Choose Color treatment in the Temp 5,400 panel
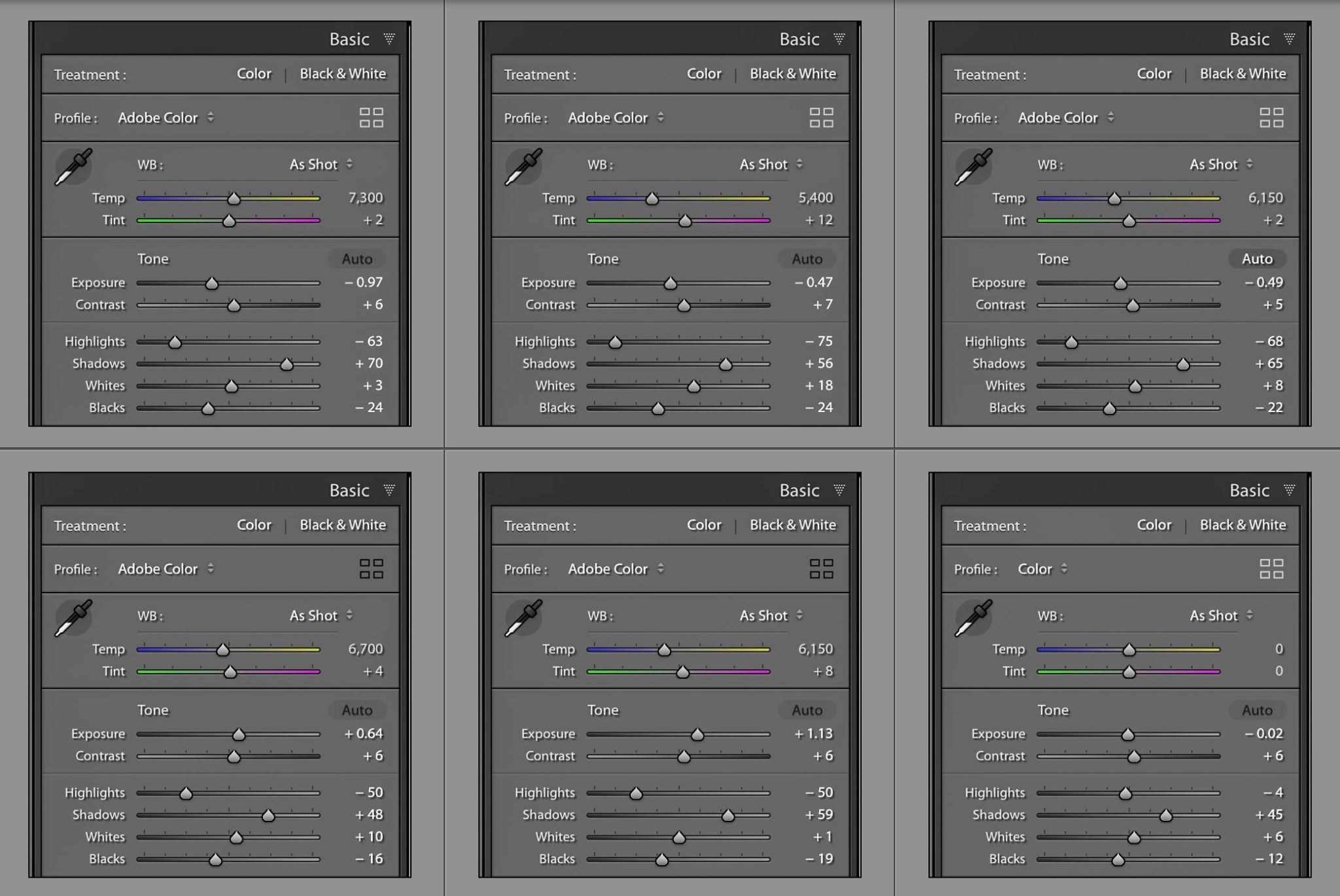This screenshot has height=896, width=1340. tap(703, 74)
